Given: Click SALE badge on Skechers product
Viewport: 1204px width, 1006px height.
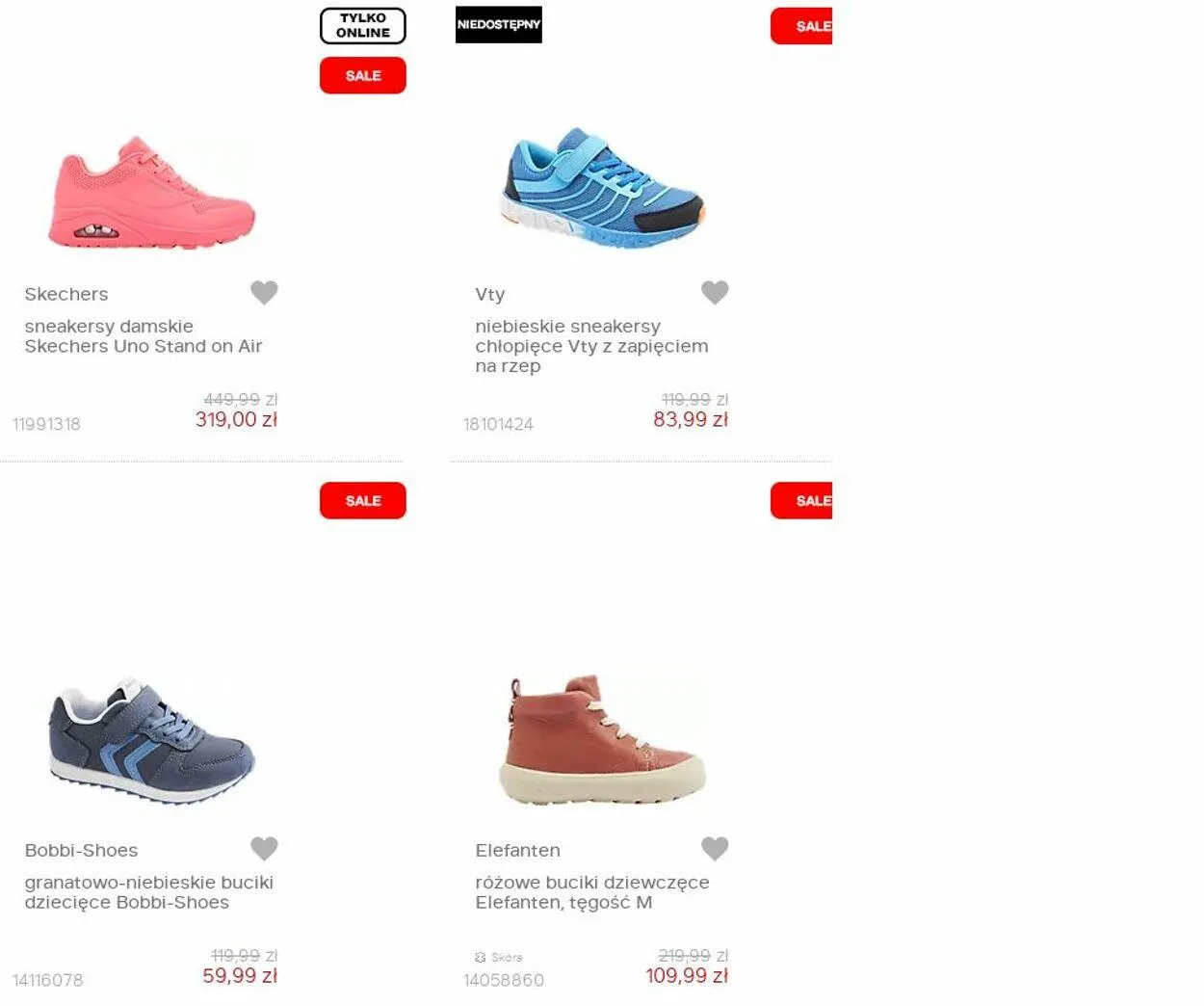Looking at the screenshot, I should 363,75.
